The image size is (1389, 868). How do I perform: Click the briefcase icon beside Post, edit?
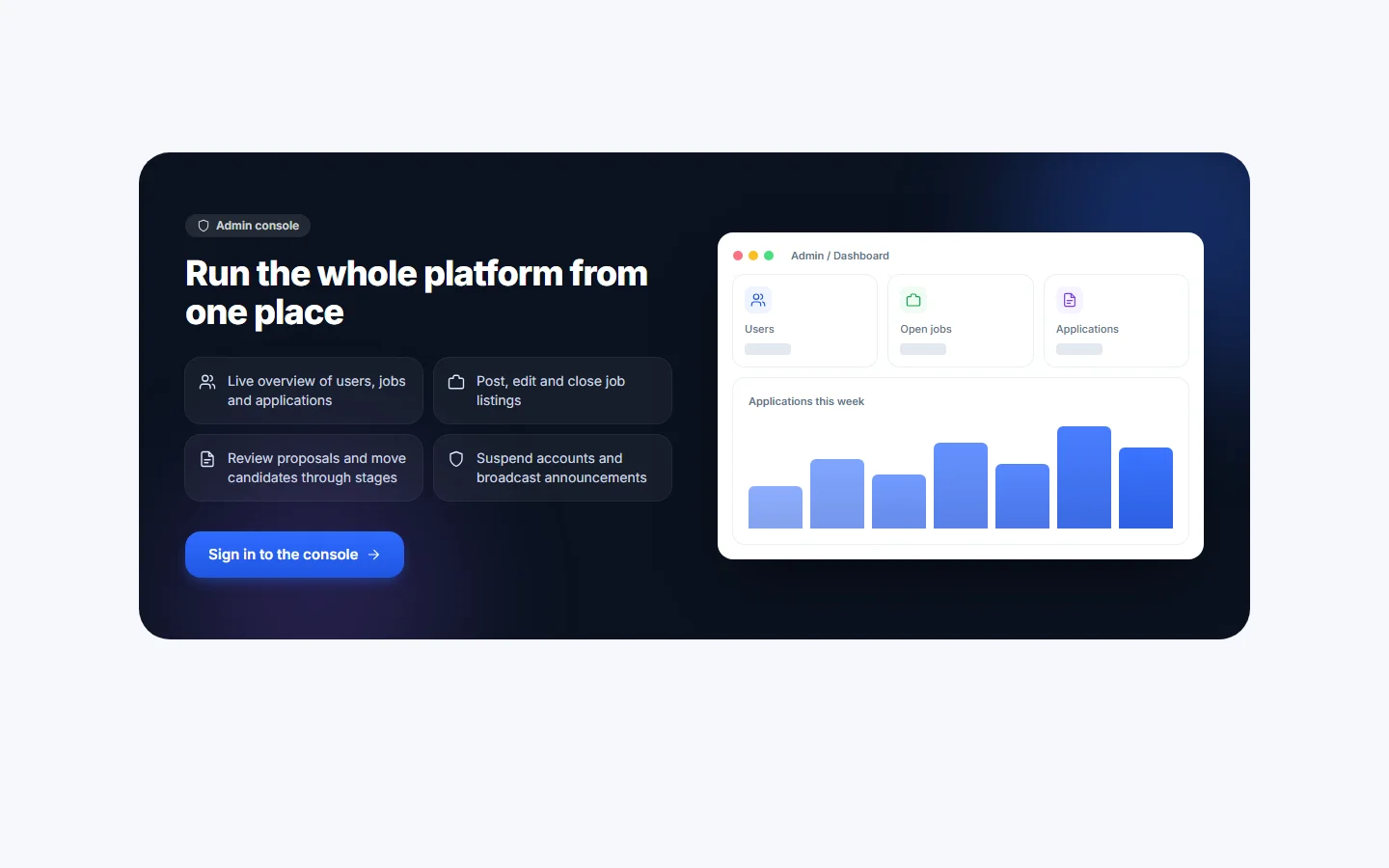pos(456,382)
